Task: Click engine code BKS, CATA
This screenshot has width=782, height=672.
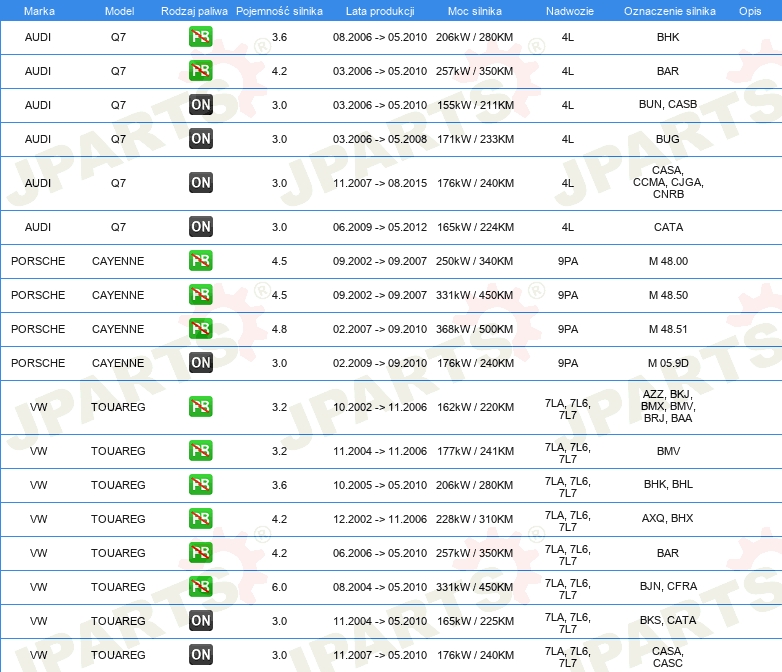Action: [668, 620]
